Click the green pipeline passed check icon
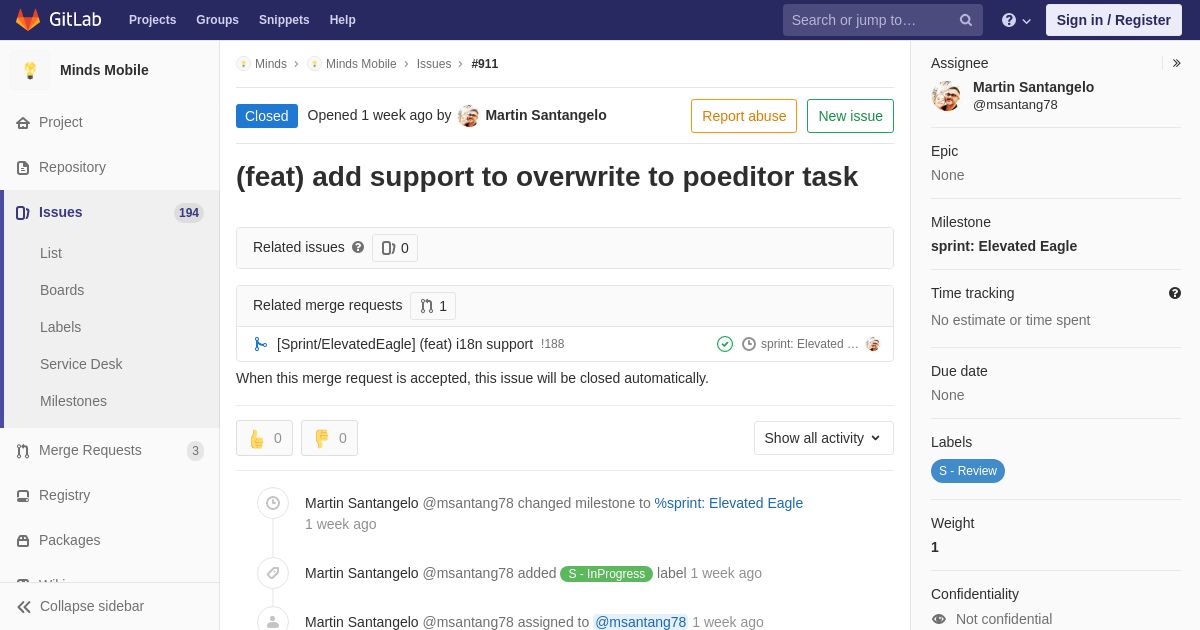The image size is (1200, 630). point(725,344)
